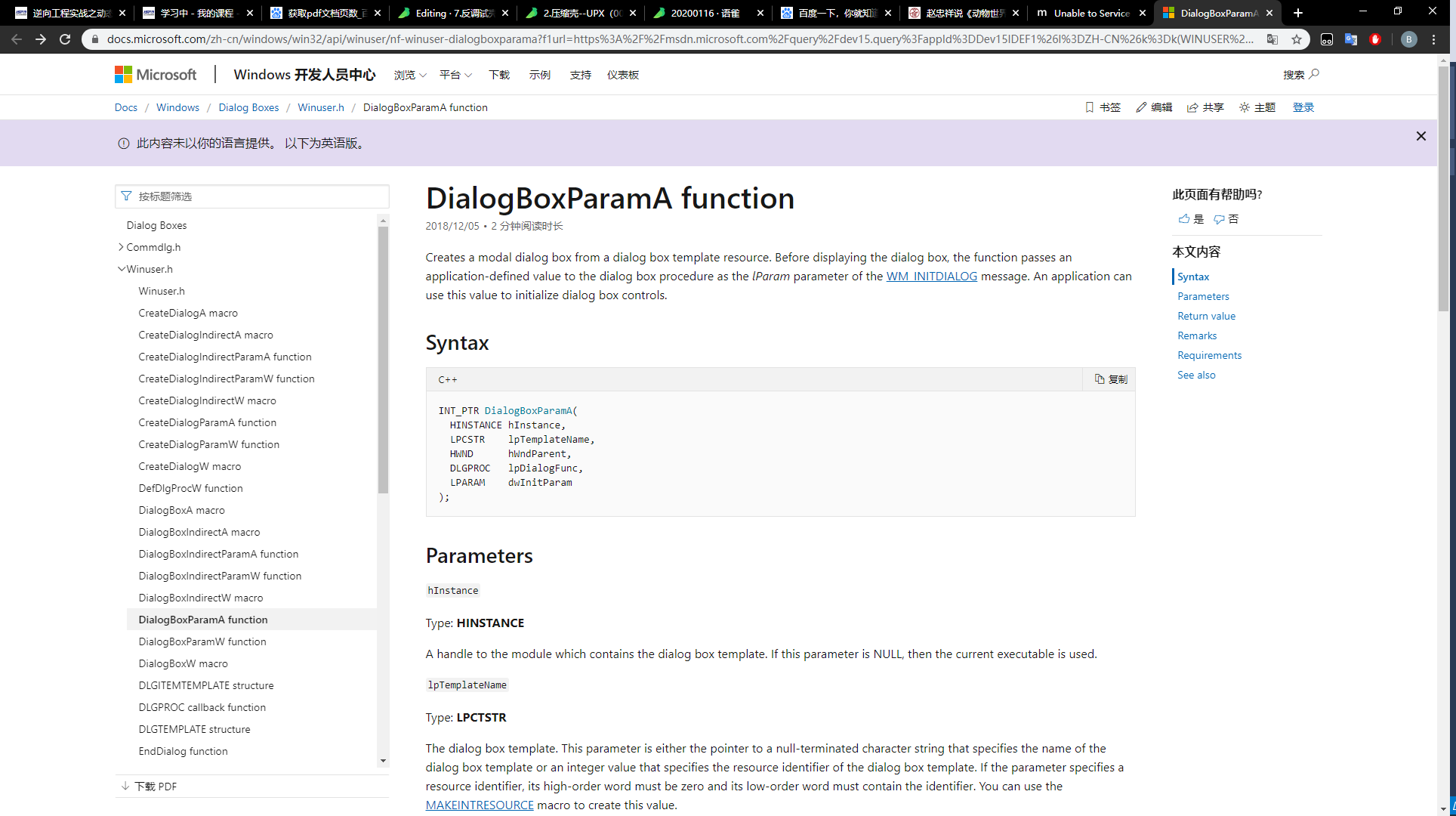
Task: Click the thumbs-up 是 feedback icon
Action: tap(1183, 219)
